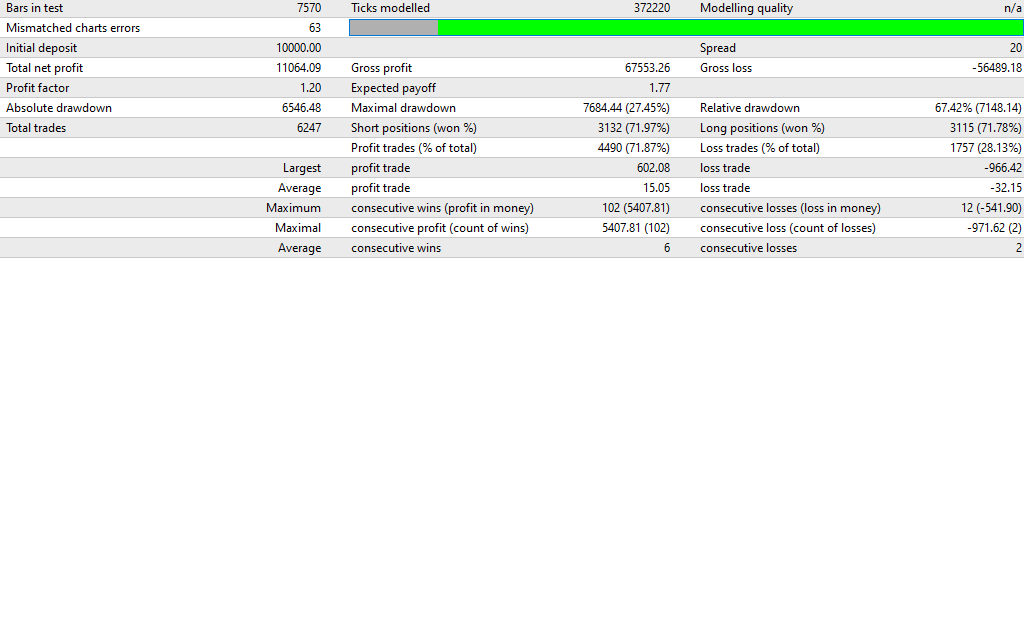The width and height of the screenshot is (1024, 640).
Task: Click the Relative drawdown percentage value
Action: click(x=978, y=108)
